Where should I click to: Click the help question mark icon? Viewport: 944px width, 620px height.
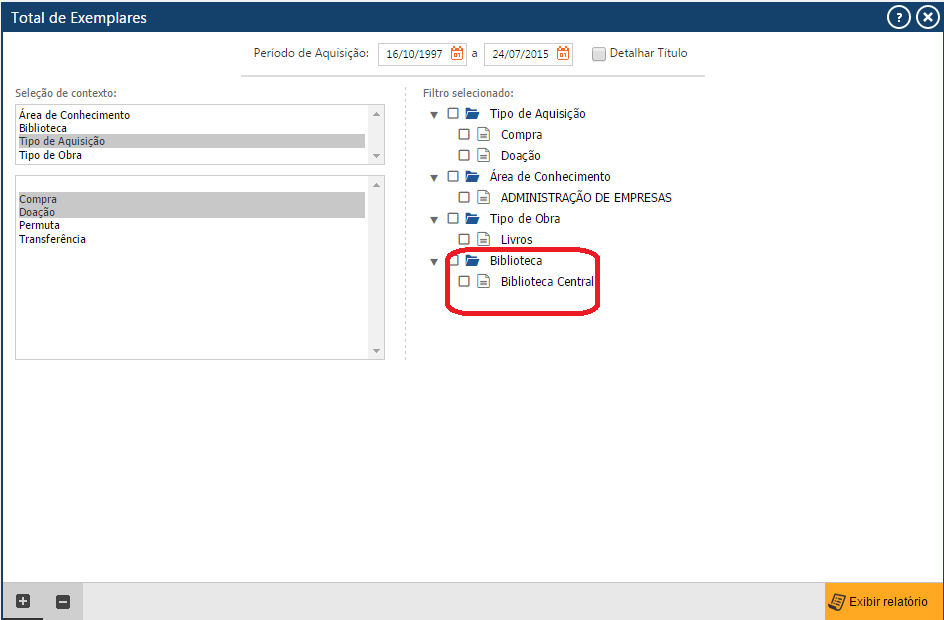[x=898, y=17]
